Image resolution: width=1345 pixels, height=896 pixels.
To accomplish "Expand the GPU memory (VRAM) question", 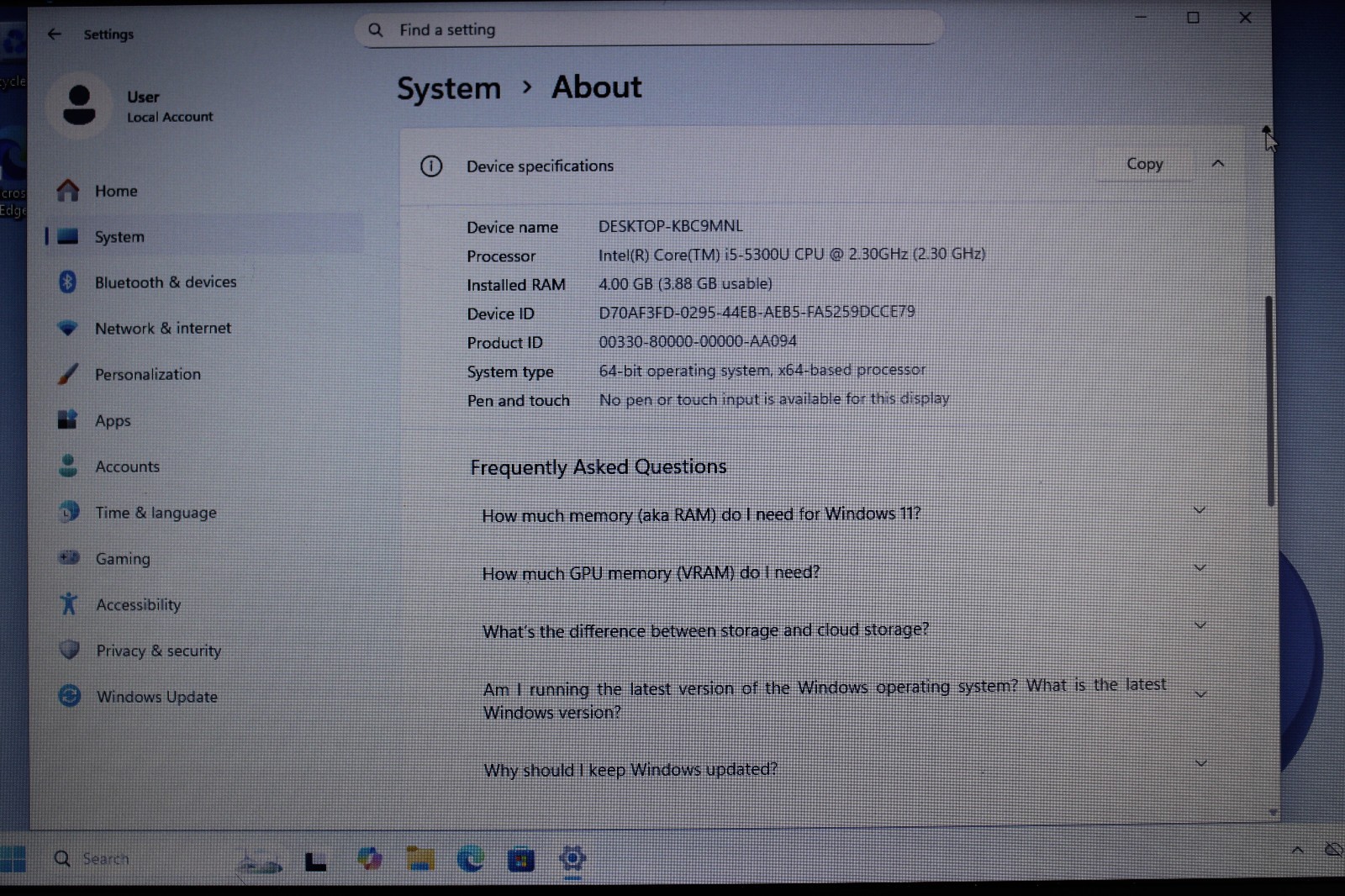I will pyautogui.click(x=1200, y=568).
